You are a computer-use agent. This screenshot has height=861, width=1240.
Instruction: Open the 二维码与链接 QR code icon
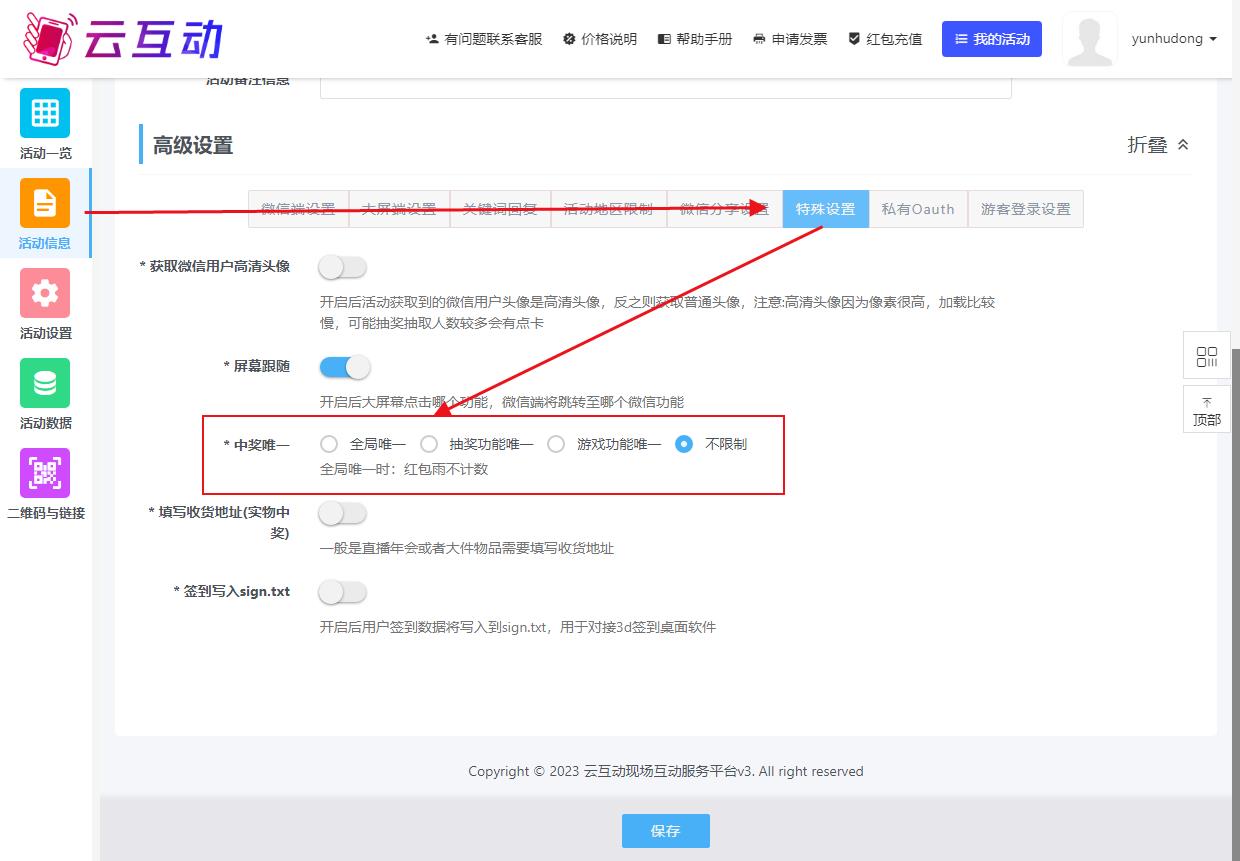(x=45, y=473)
